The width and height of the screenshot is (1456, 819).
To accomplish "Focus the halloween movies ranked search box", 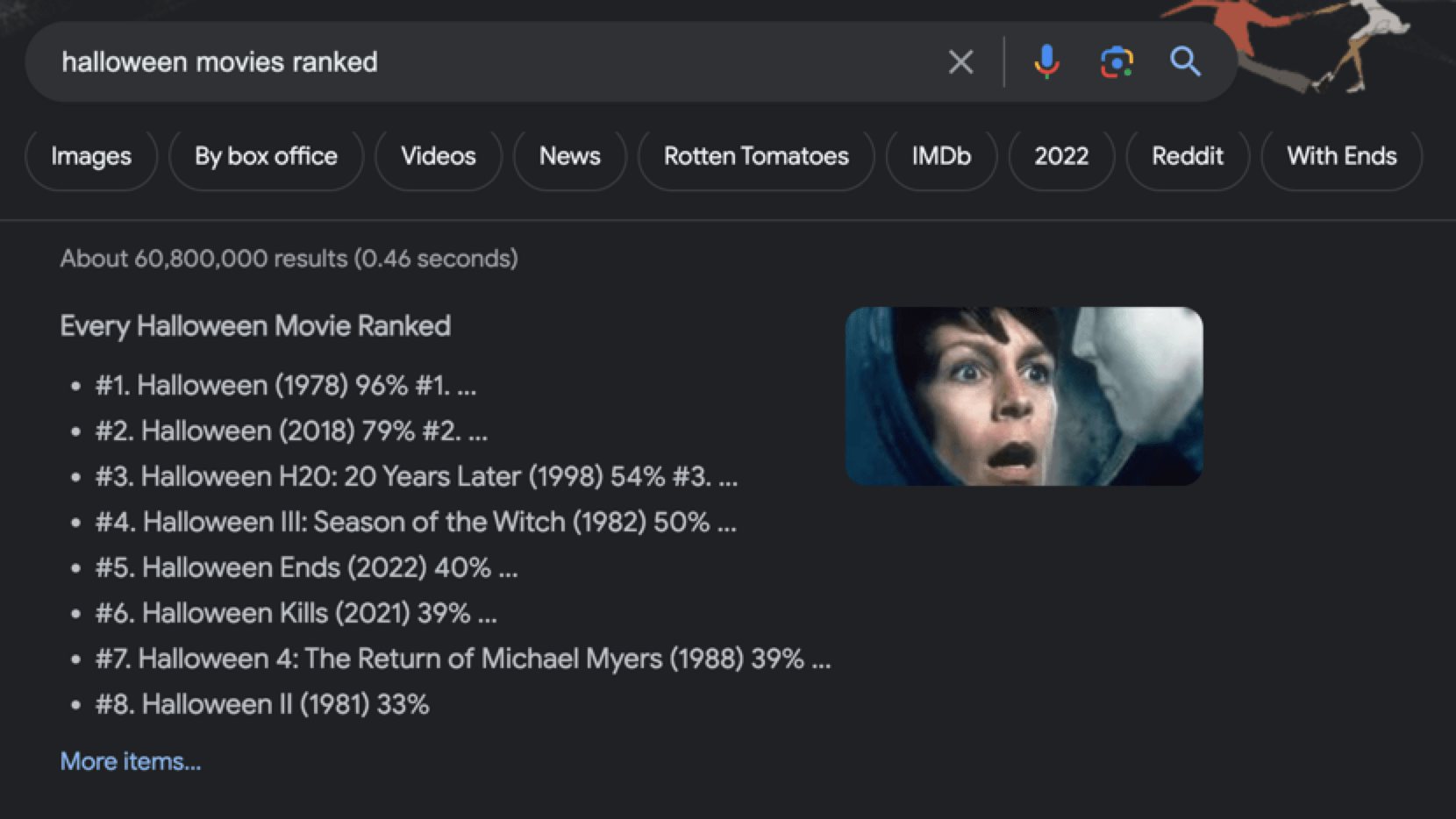I will (x=491, y=61).
